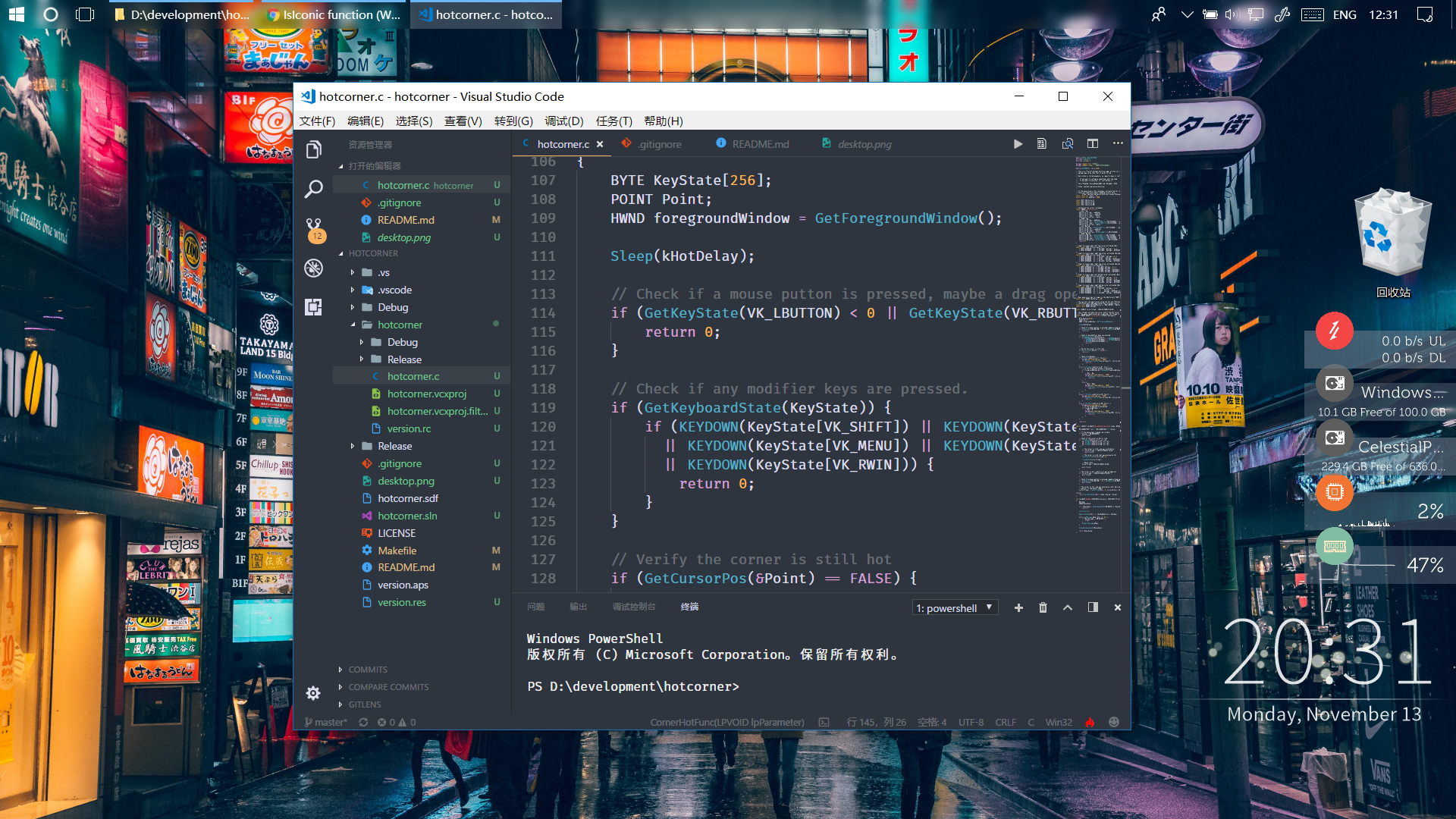Click the UTF-8 encoding status button
Viewport: 1456px width, 819px height.
pyautogui.click(x=971, y=722)
